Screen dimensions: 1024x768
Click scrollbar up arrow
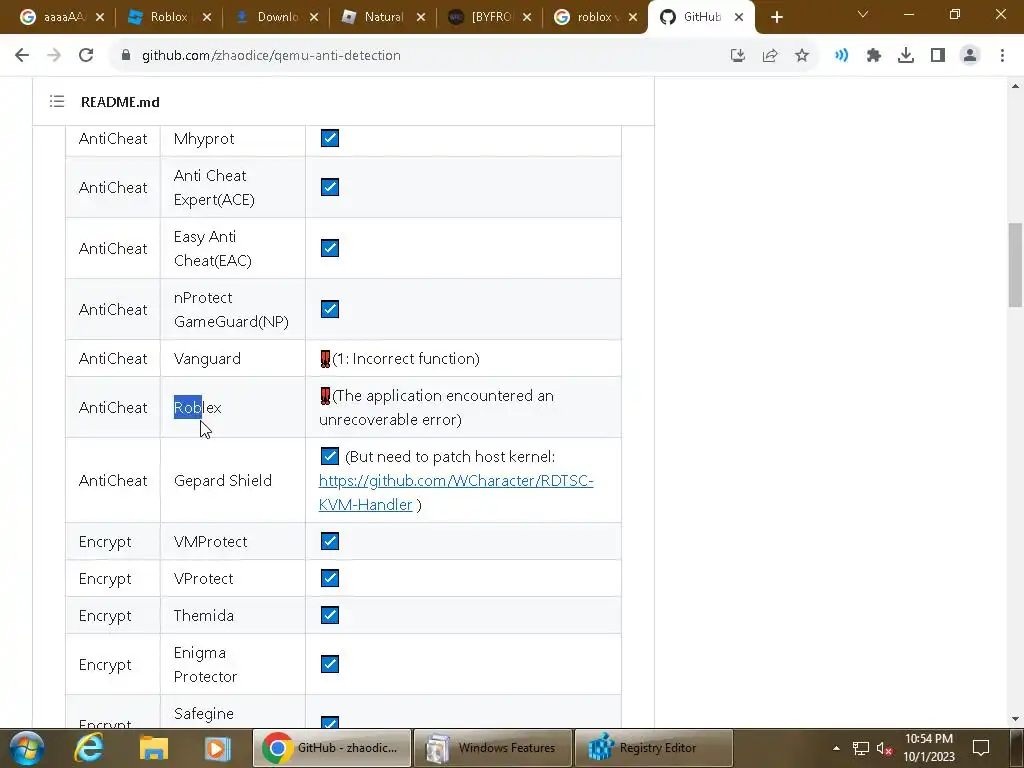click(1015, 86)
